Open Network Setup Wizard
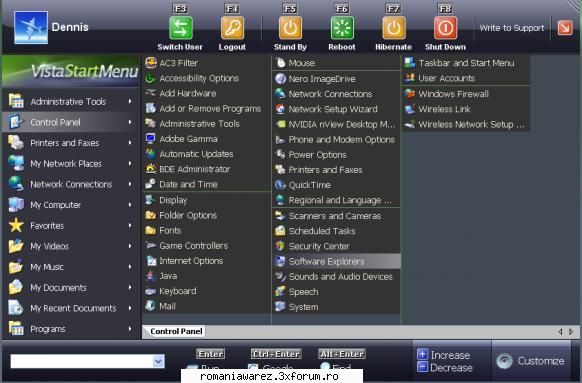The image size is (582, 383). point(337,109)
